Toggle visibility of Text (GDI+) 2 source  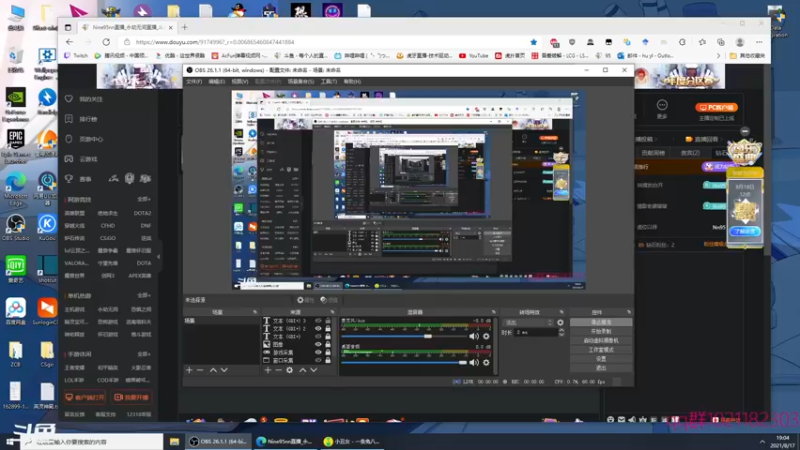[318, 329]
